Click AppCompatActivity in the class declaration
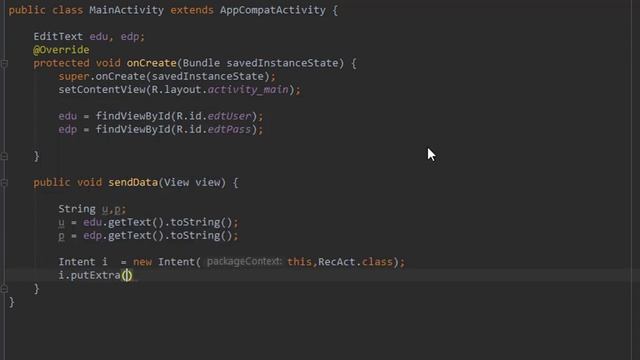This screenshot has height=360, width=640. [273, 10]
